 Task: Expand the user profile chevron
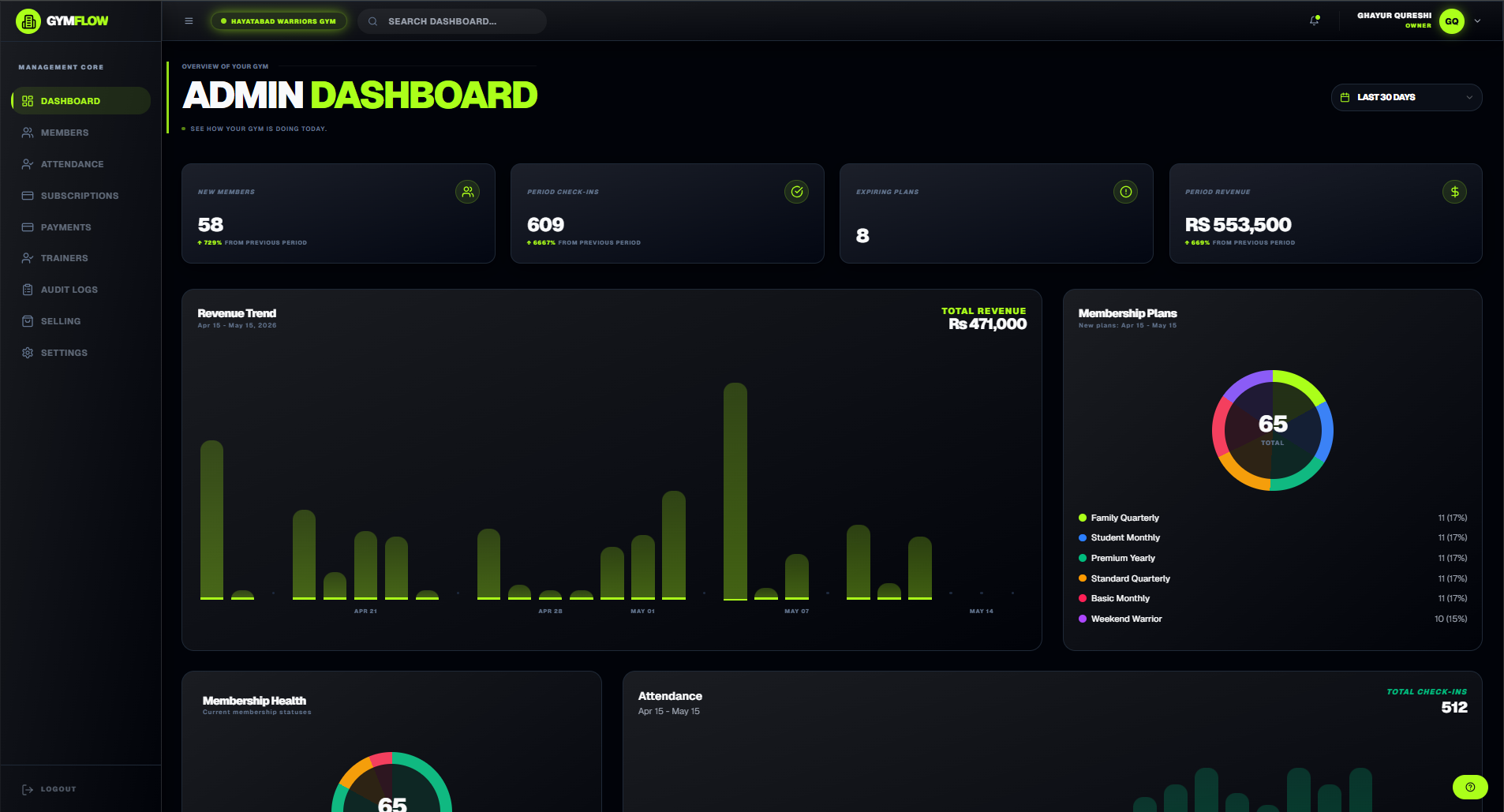[1477, 21]
